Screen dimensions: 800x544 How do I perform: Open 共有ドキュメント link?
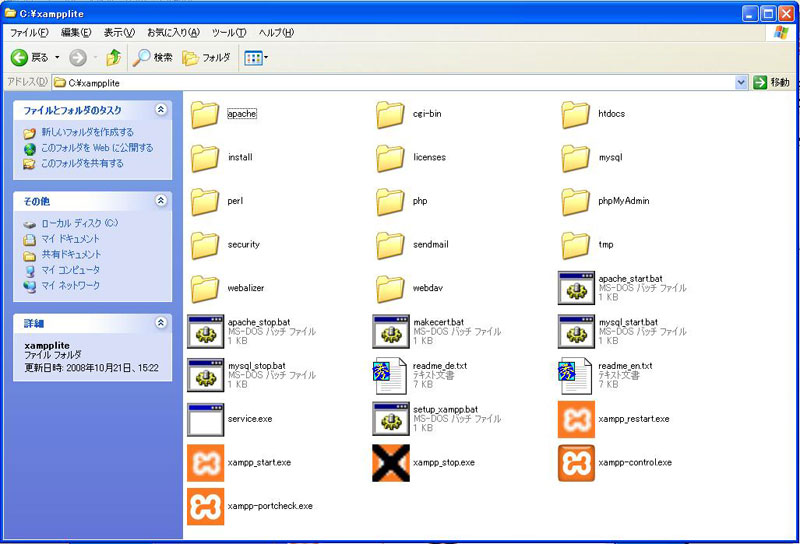point(71,254)
